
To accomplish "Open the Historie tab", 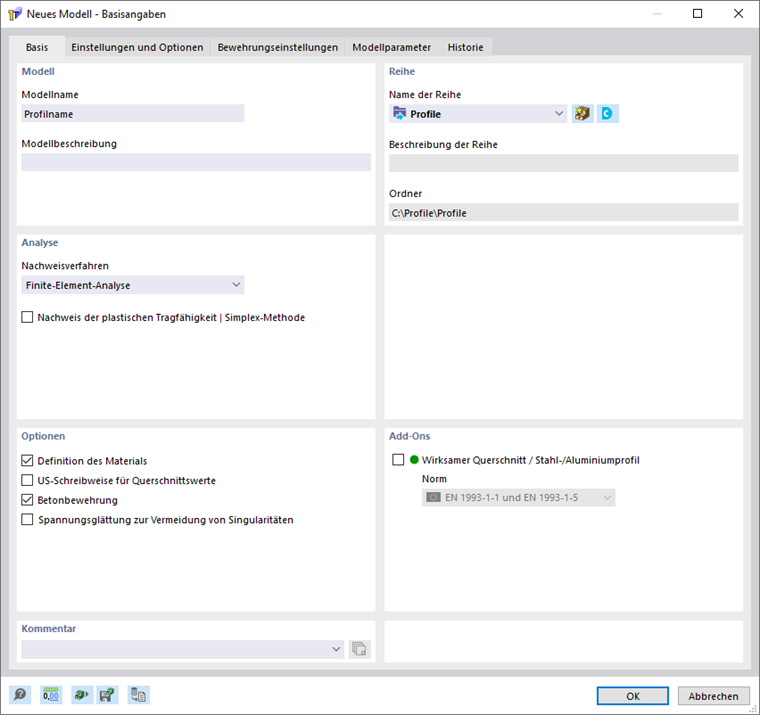I will click(x=465, y=47).
